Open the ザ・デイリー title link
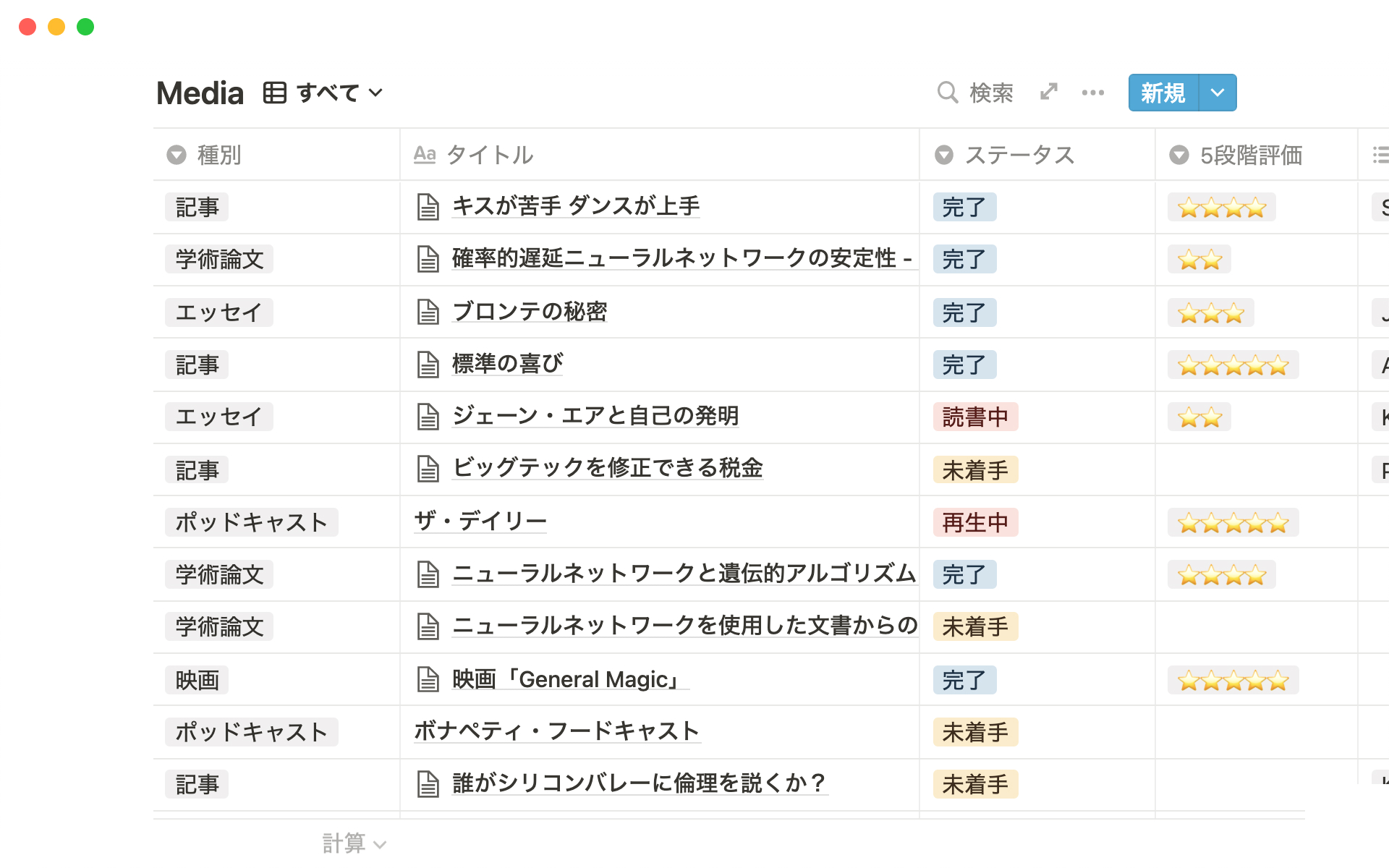 [480, 521]
